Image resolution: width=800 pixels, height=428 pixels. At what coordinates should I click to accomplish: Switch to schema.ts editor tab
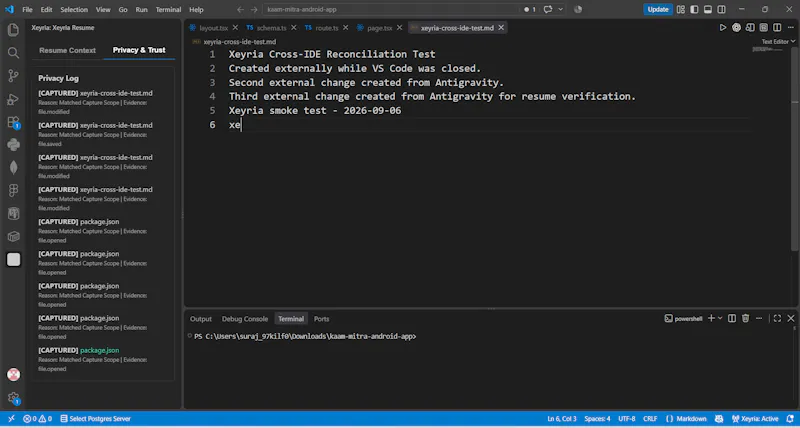[271, 28]
